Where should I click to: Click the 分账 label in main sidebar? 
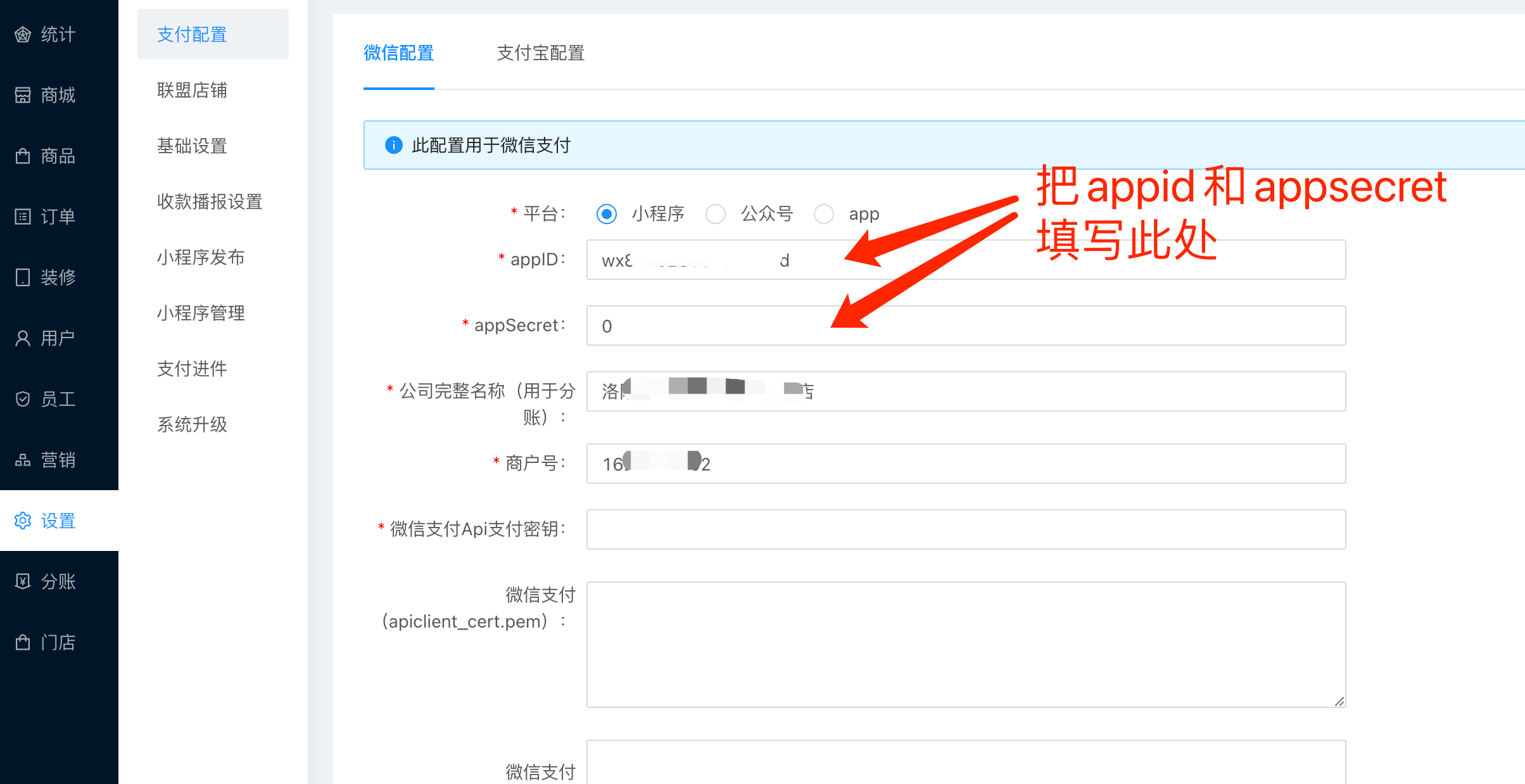click(x=58, y=581)
